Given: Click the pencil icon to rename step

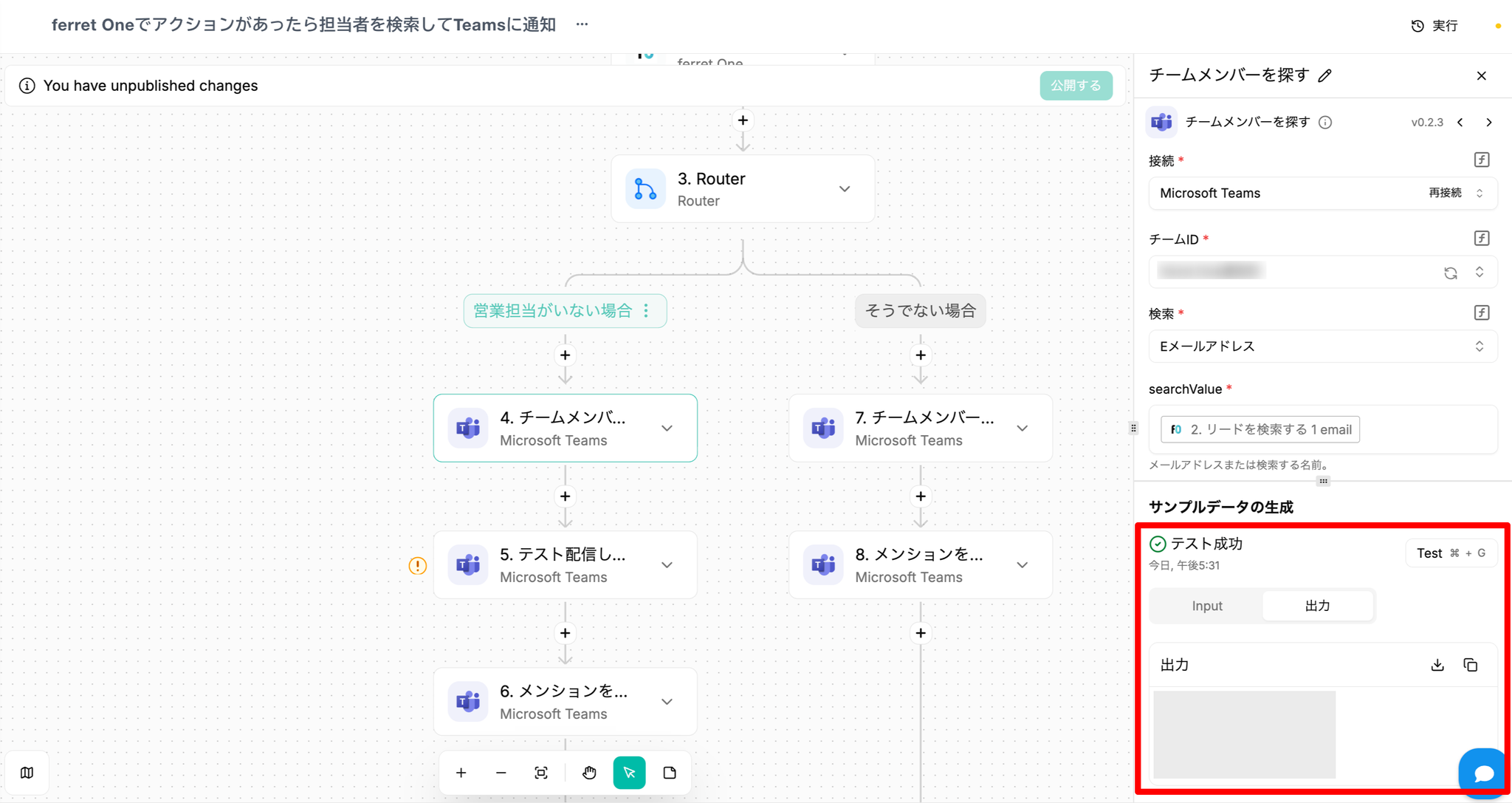Looking at the screenshot, I should point(1325,75).
